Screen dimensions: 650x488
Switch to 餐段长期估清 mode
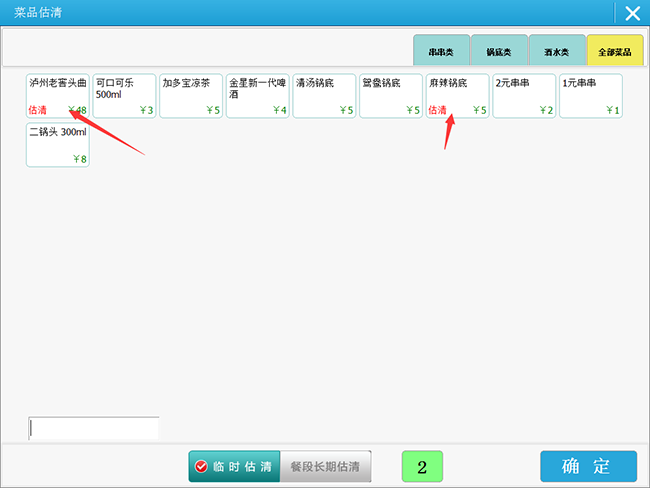(326, 467)
